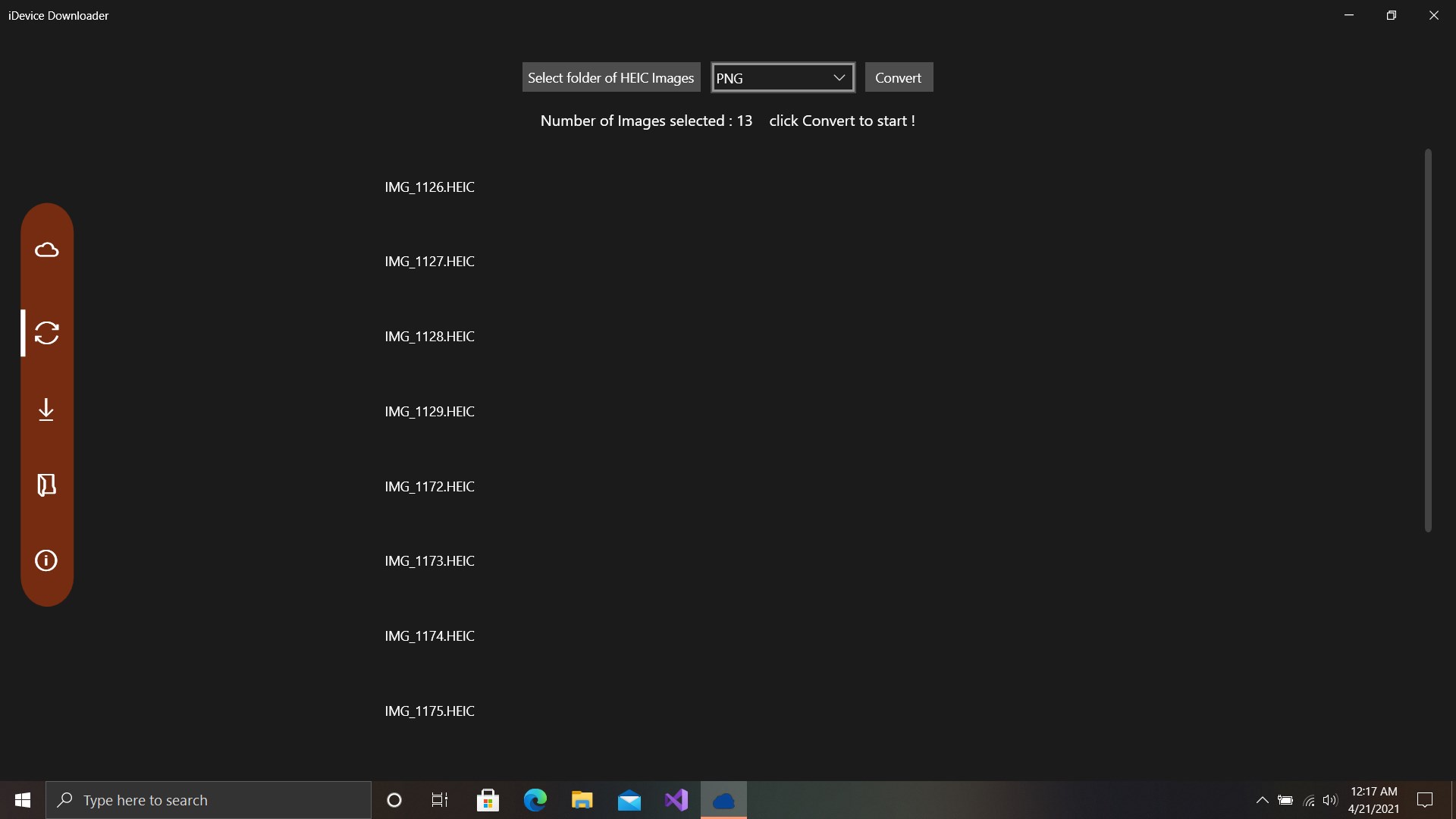
Task: Open Visual Studio from taskbar
Action: tap(676, 800)
